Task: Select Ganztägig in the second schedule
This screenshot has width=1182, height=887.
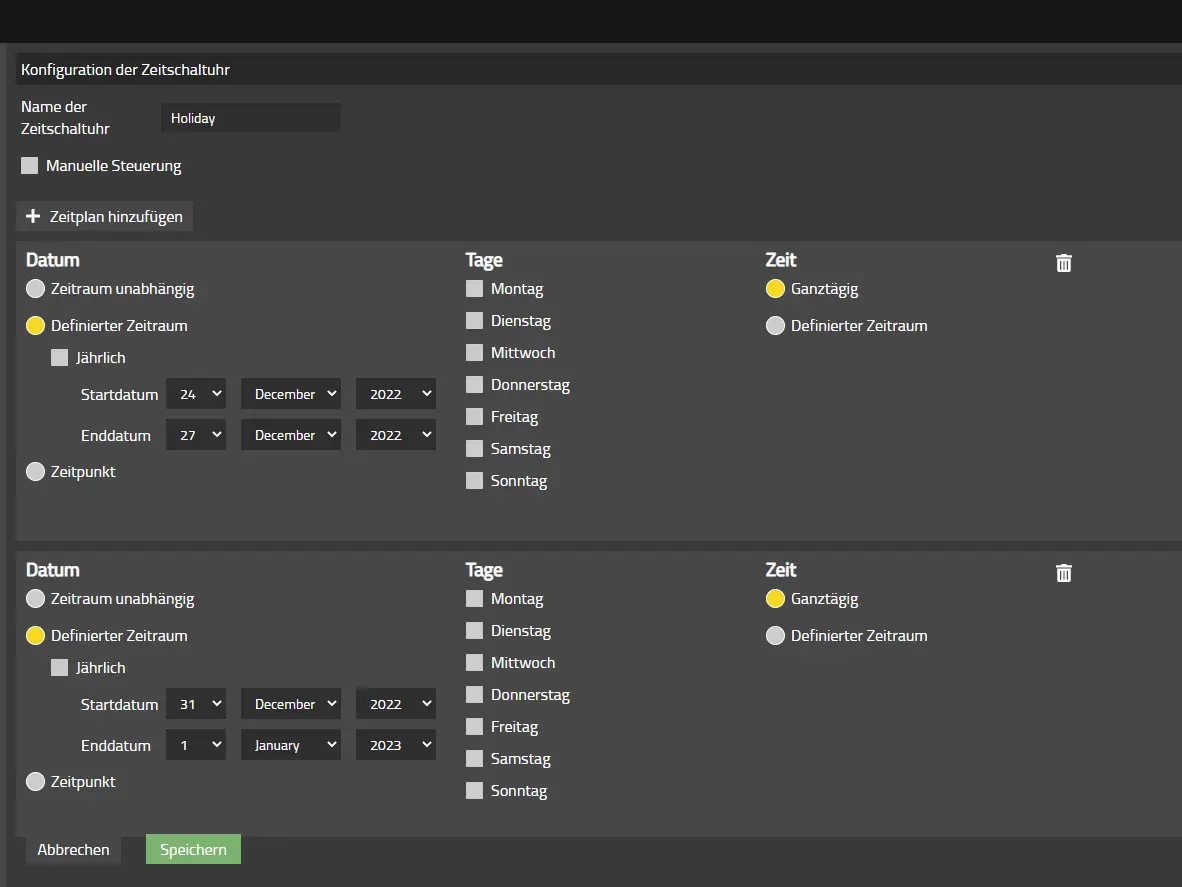Action: (x=775, y=598)
